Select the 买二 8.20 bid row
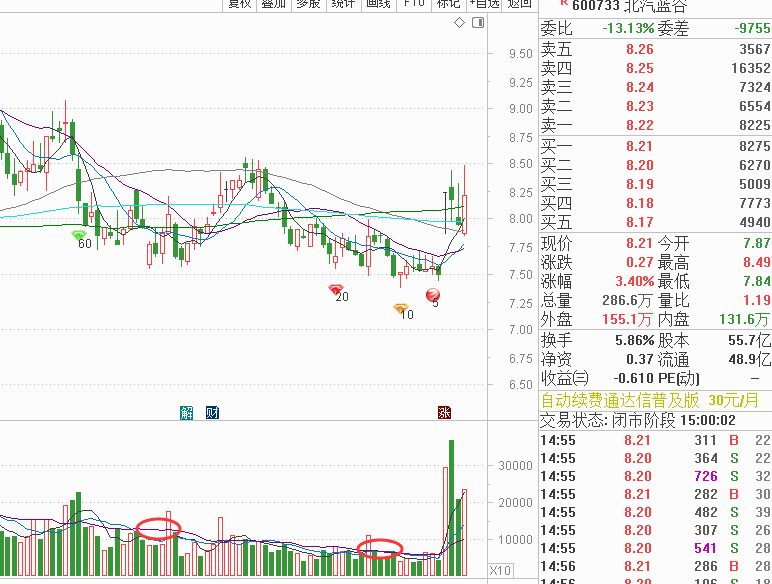 (x=655, y=165)
